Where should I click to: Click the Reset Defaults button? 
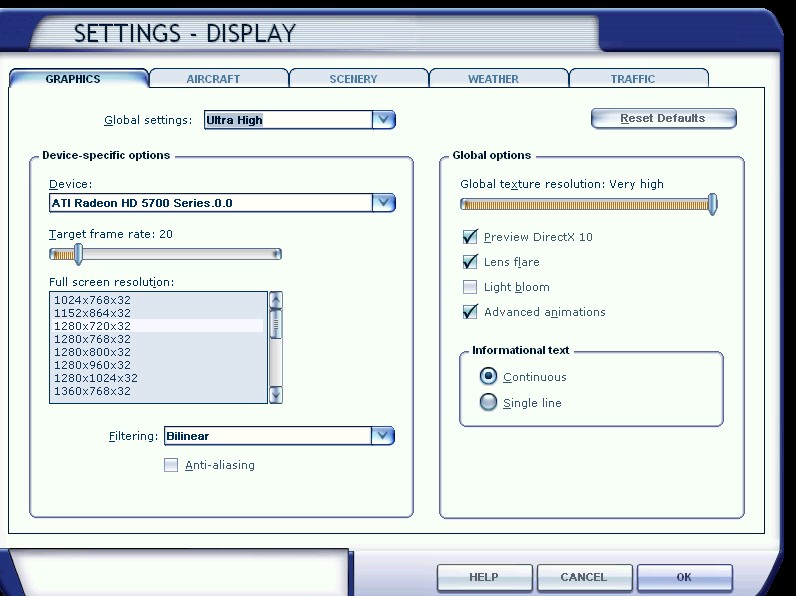663,118
